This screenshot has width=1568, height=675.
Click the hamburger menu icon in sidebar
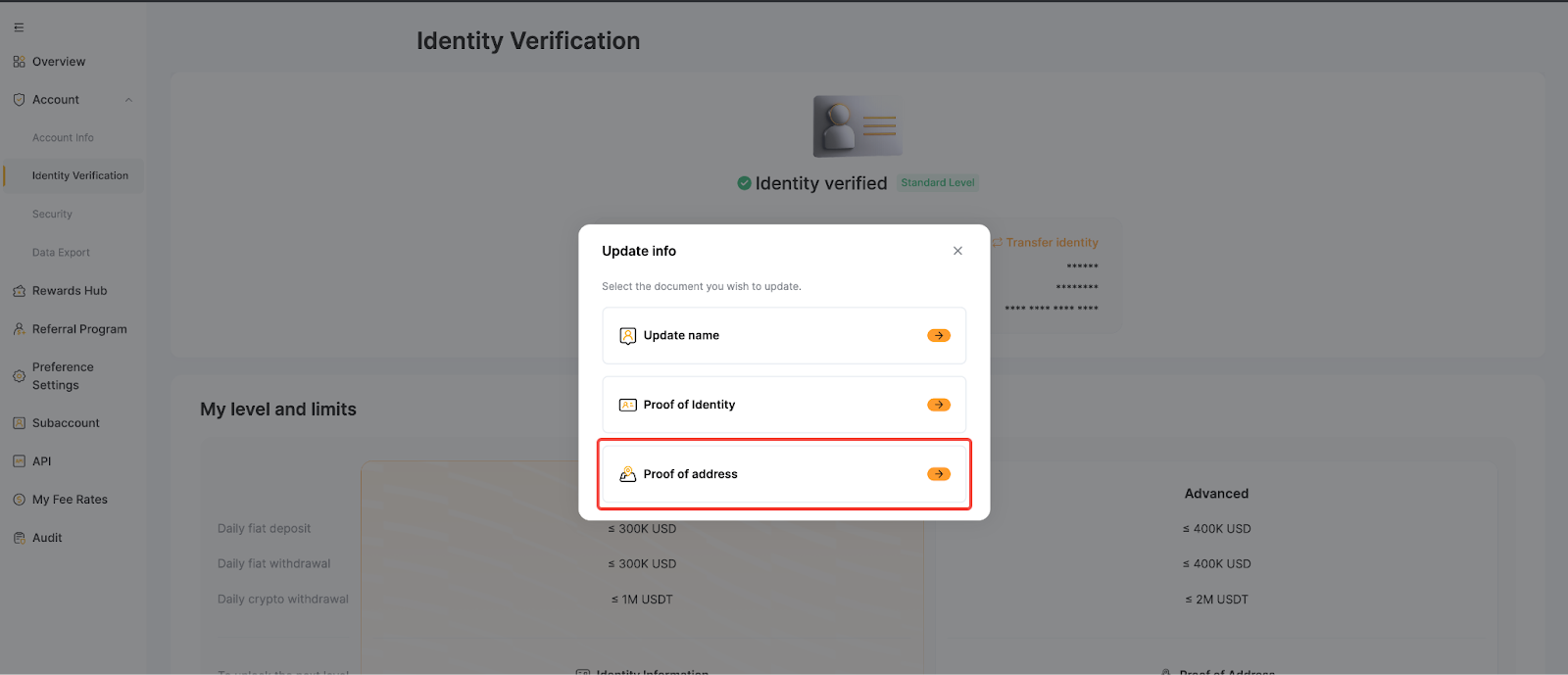click(x=19, y=27)
